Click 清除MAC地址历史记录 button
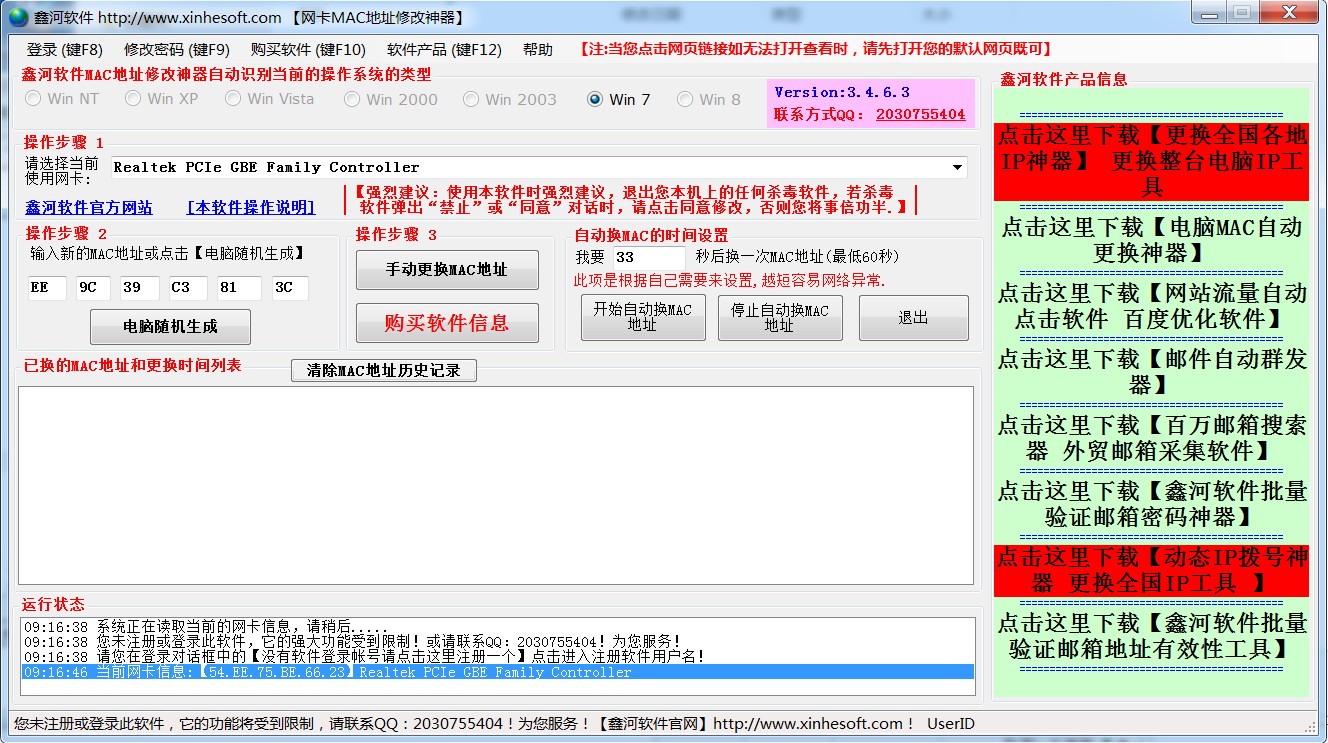The width and height of the screenshot is (1328, 743). [384, 370]
